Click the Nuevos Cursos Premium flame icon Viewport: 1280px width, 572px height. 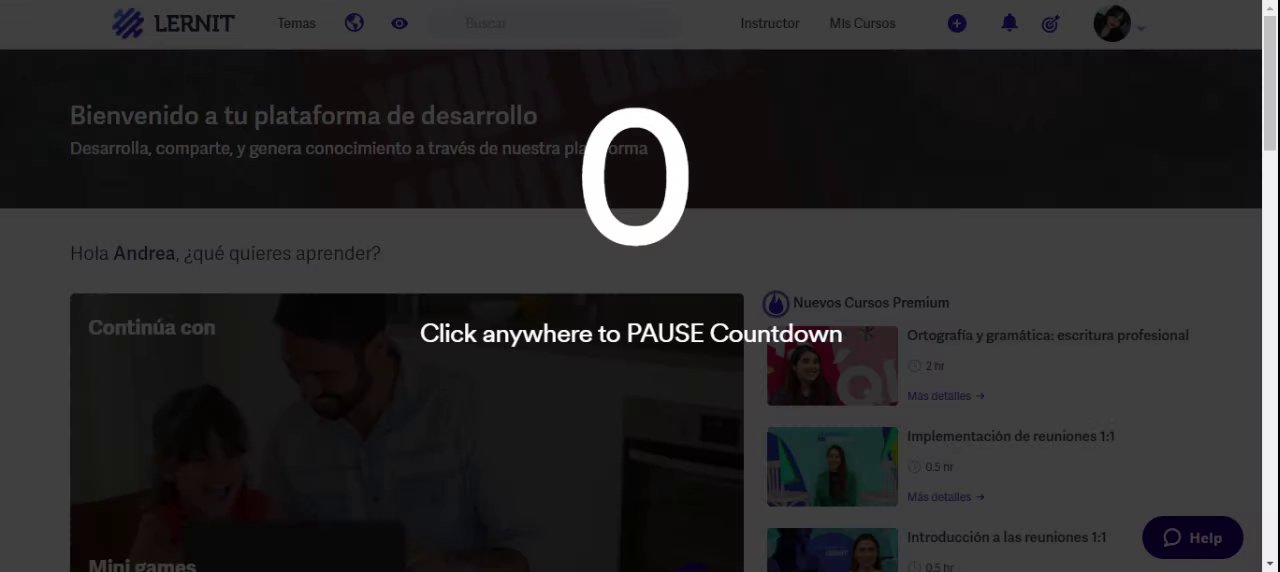775,303
